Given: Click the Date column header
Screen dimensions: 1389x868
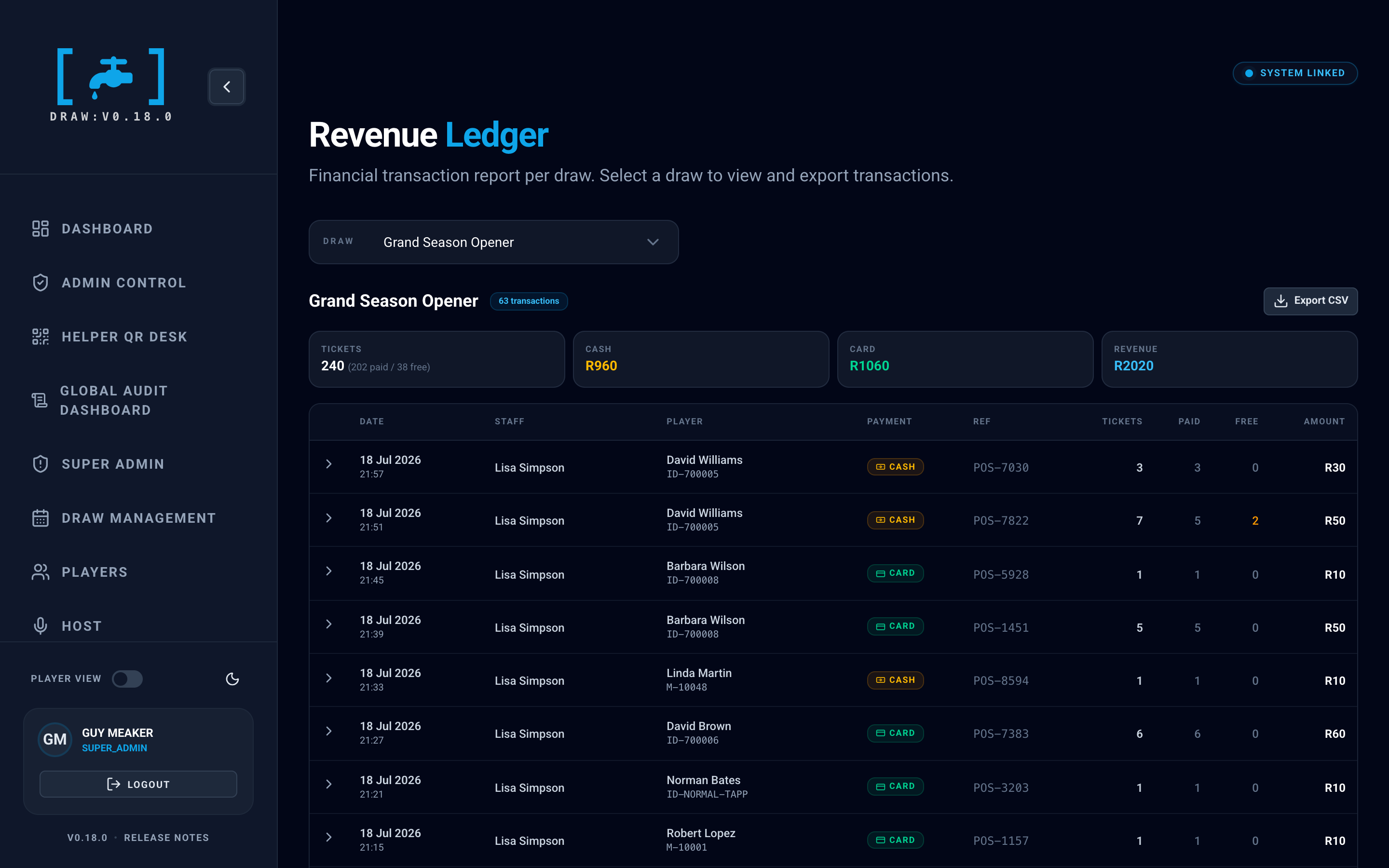Looking at the screenshot, I should coord(372,421).
